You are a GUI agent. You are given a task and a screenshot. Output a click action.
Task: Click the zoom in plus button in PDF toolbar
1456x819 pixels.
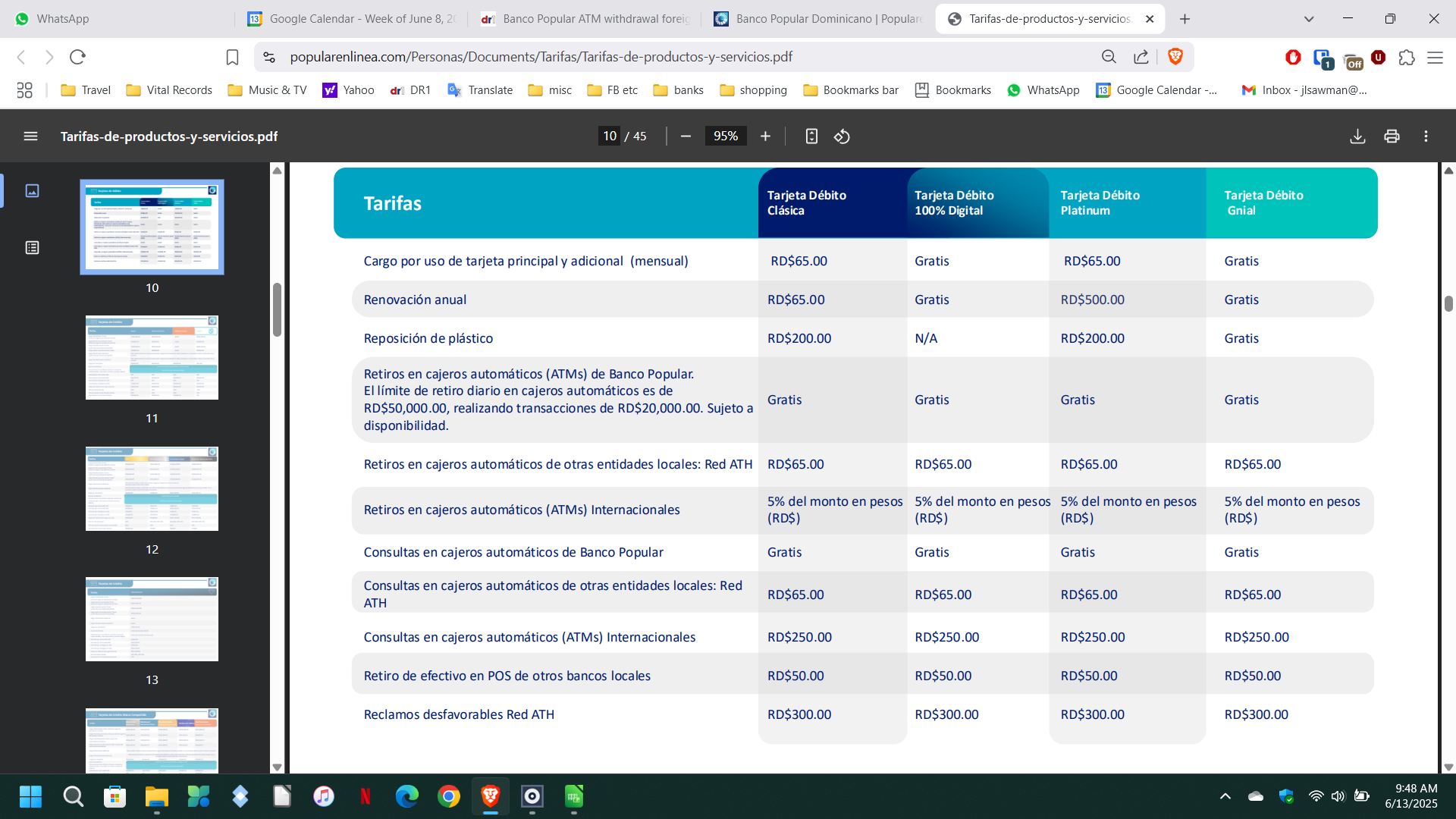pos(765,136)
